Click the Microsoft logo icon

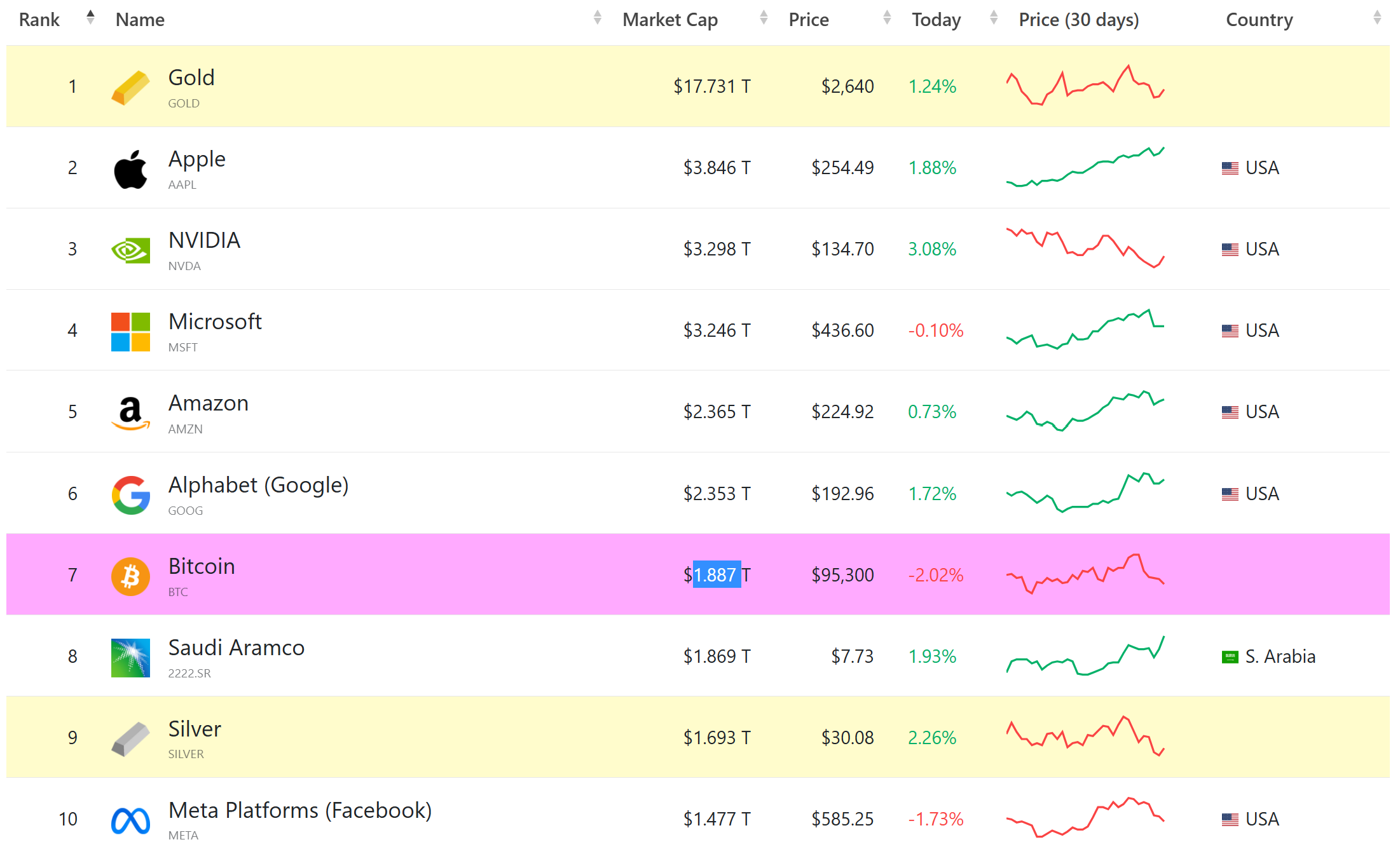[130, 332]
